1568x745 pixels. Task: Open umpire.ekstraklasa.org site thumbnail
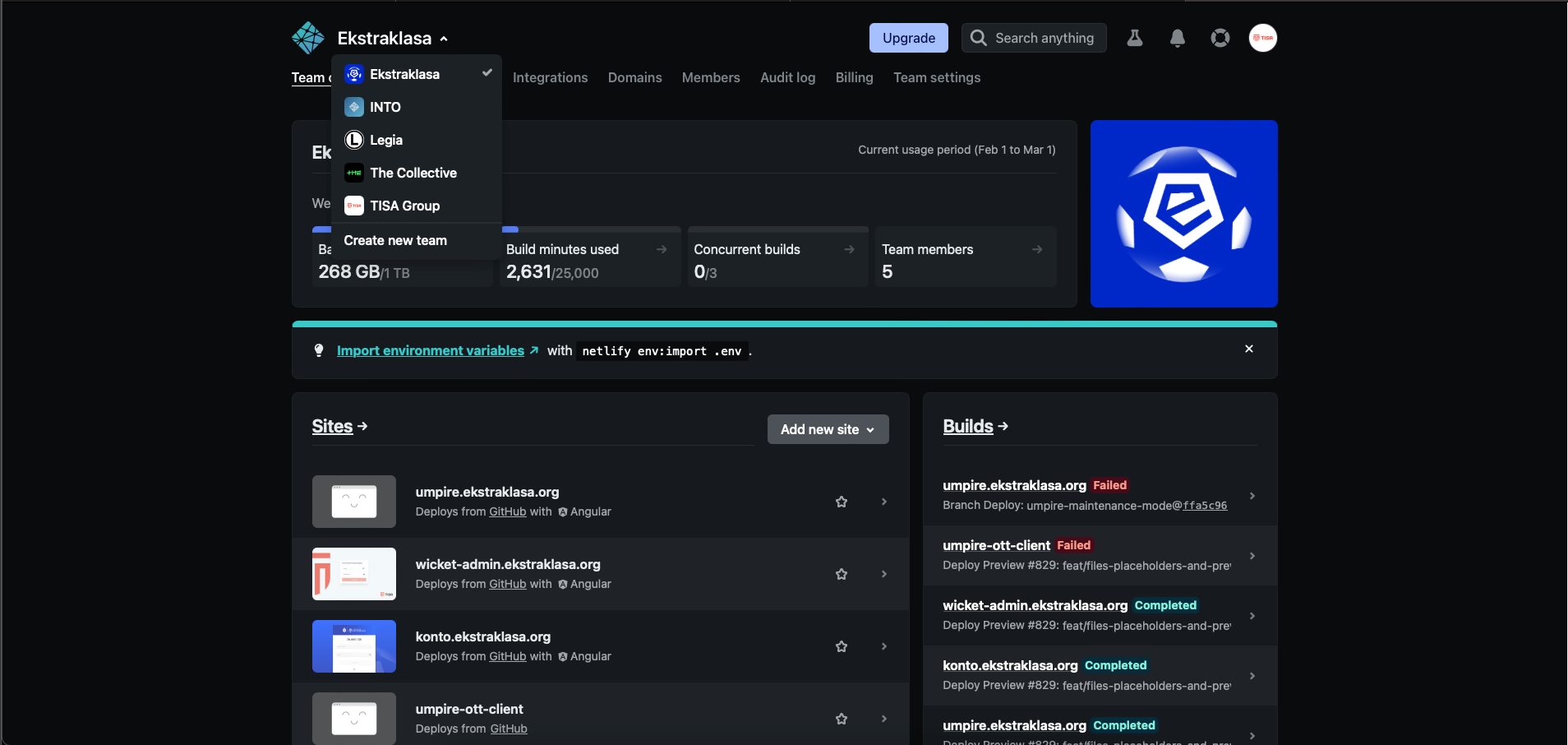[354, 502]
